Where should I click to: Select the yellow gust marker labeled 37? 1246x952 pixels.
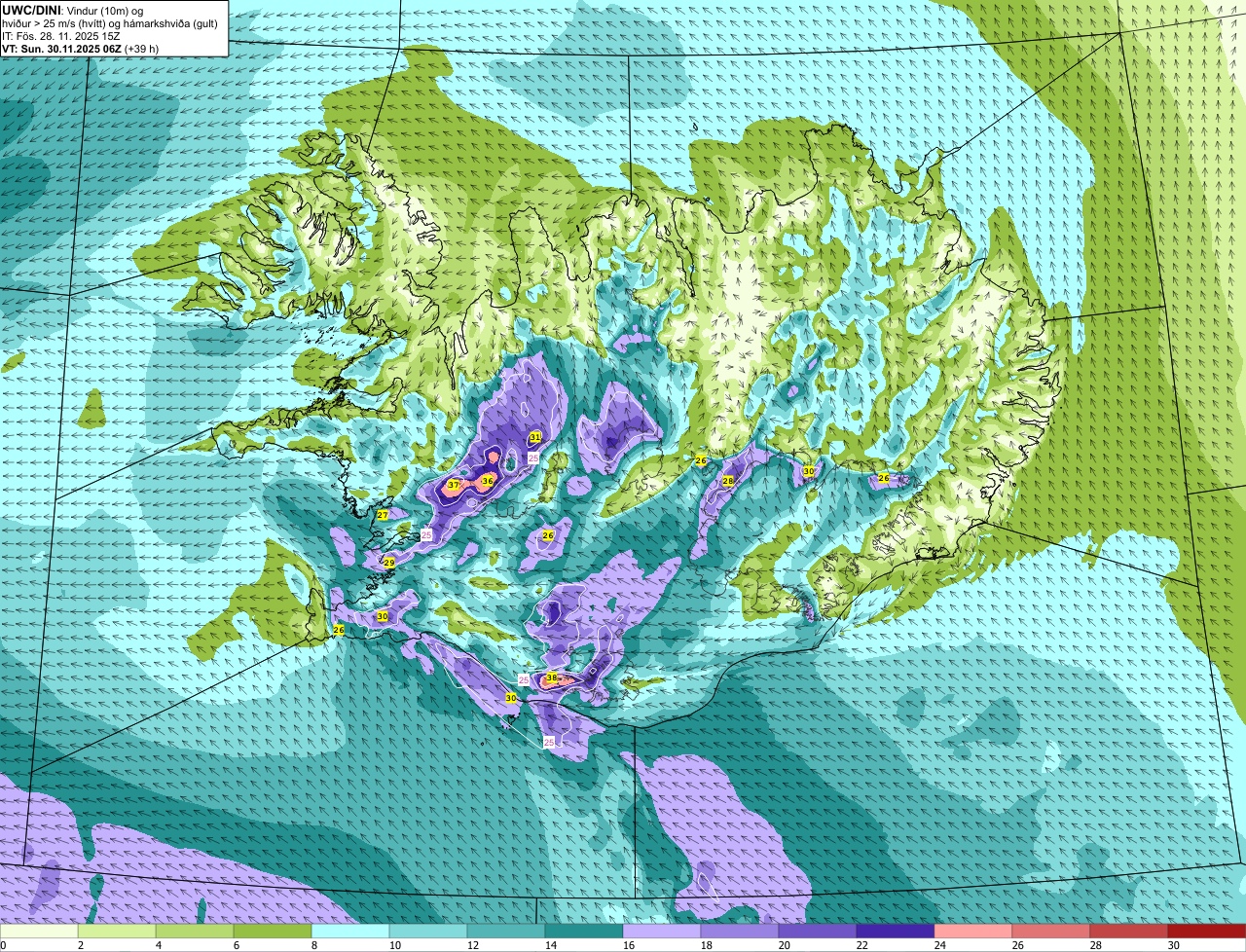click(x=454, y=485)
